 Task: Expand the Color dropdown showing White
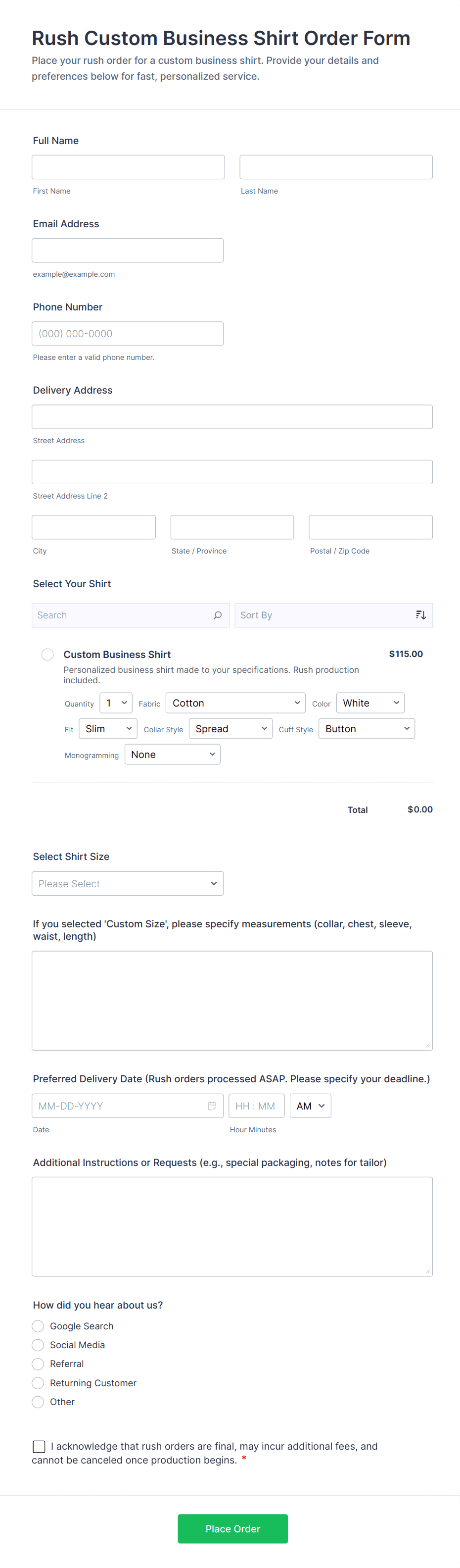pos(370,703)
